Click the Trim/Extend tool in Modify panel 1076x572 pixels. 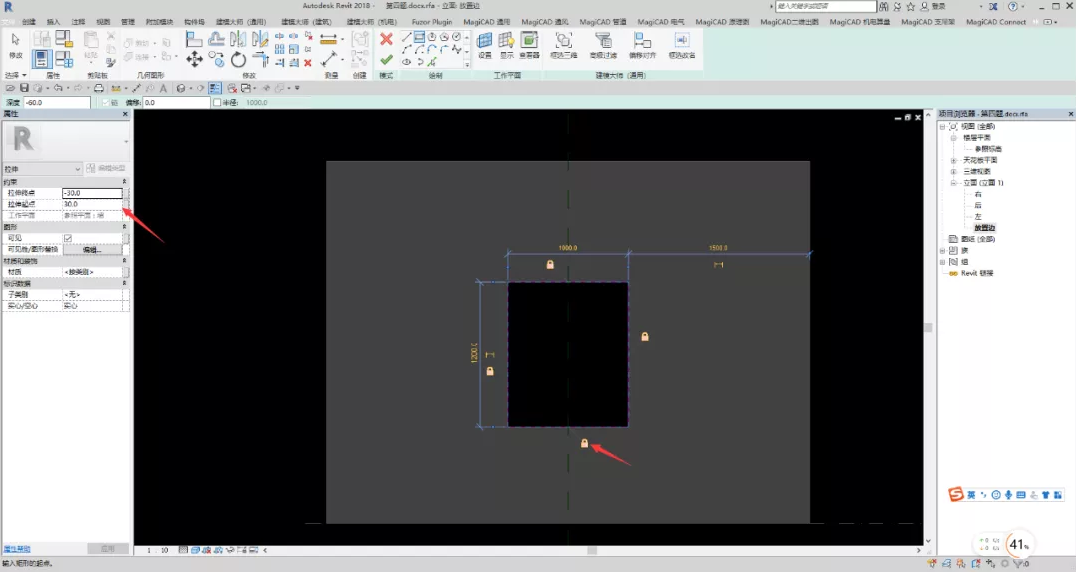pyautogui.click(x=261, y=60)
